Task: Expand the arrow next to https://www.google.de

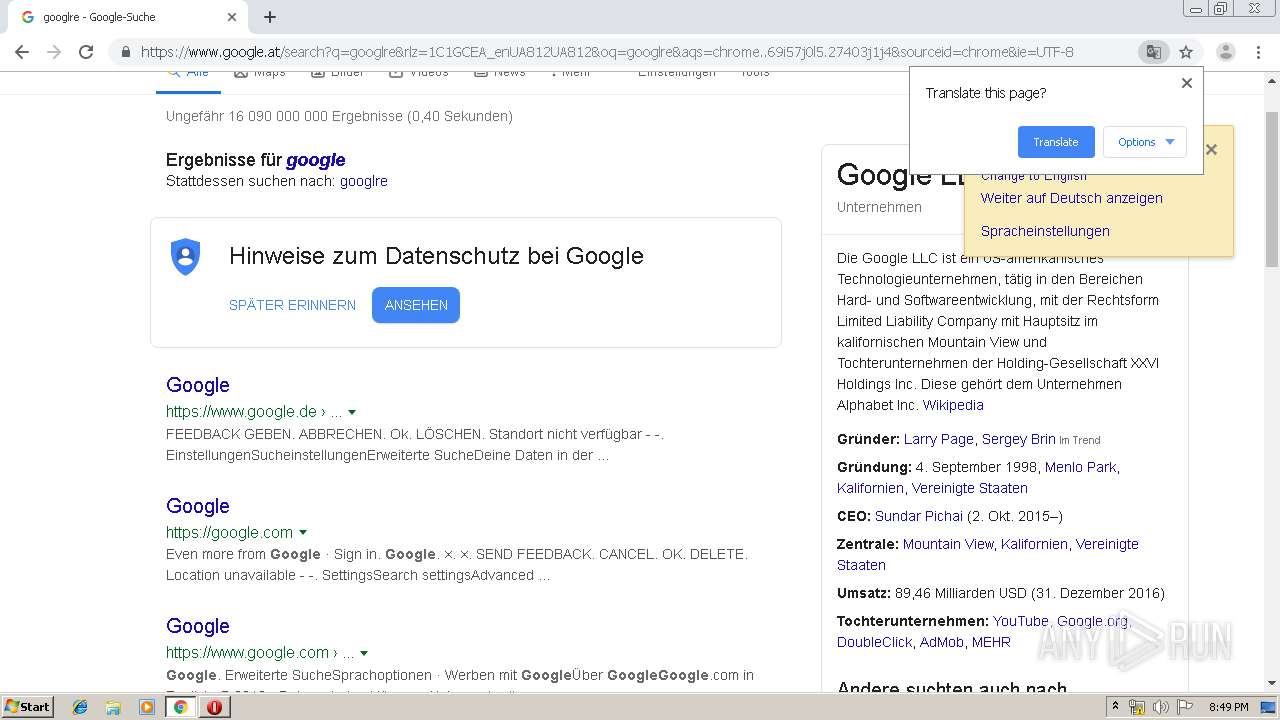Action: click(x=352, y=412)
